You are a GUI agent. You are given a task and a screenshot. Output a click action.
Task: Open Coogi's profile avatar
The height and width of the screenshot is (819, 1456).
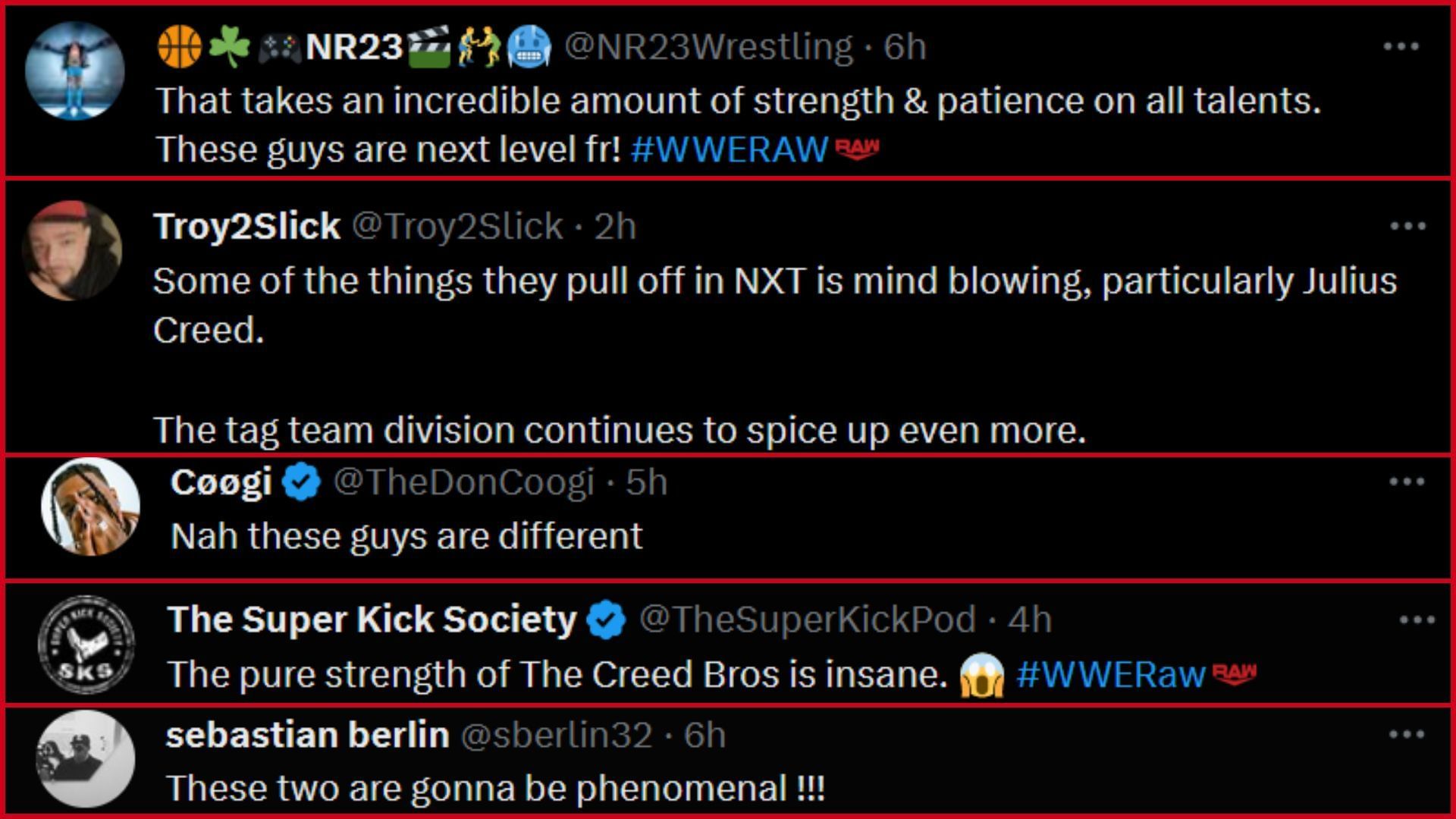(90, 506)
